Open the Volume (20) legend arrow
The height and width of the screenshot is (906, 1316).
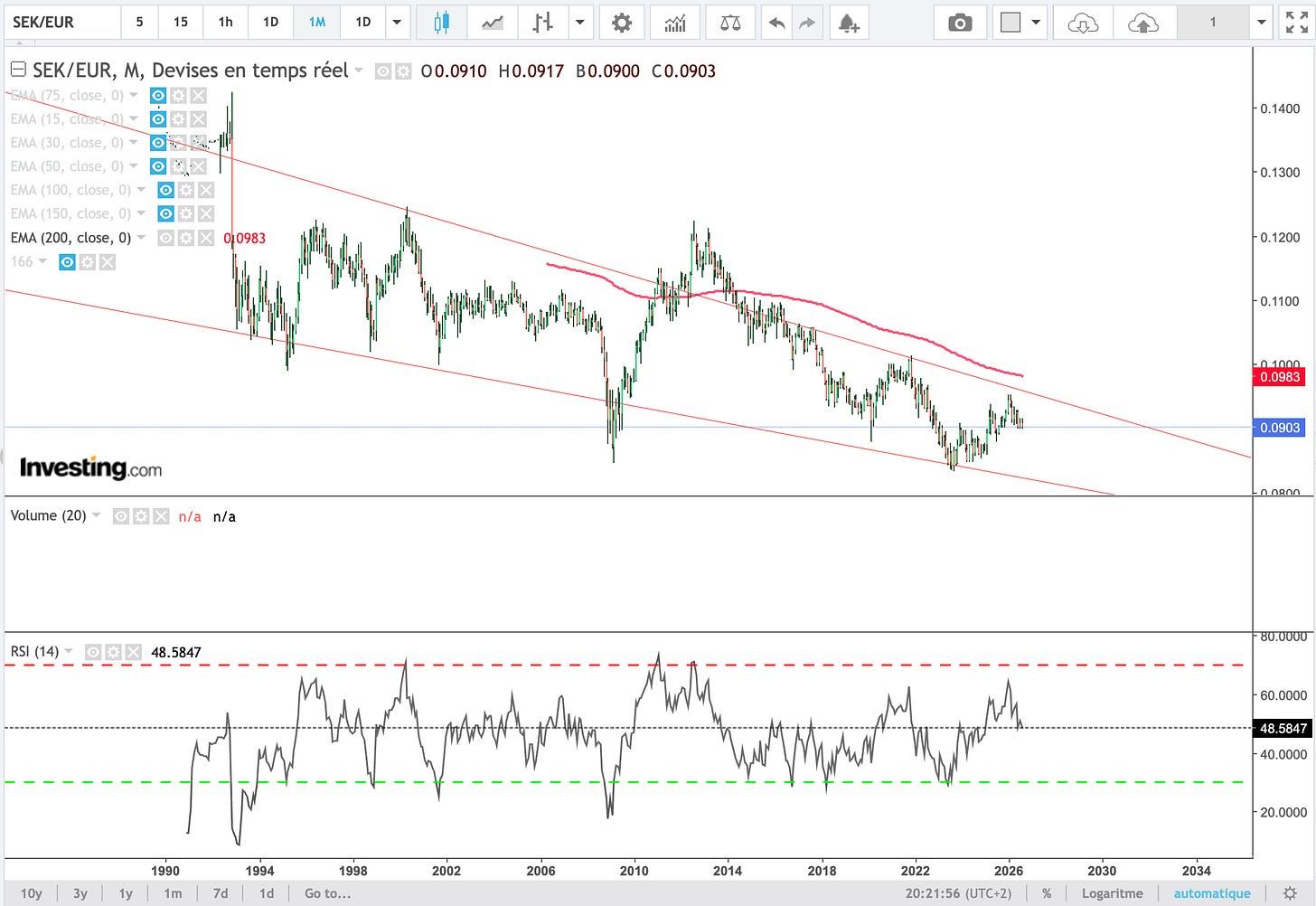pyautogui.click(x=97, y=515)
